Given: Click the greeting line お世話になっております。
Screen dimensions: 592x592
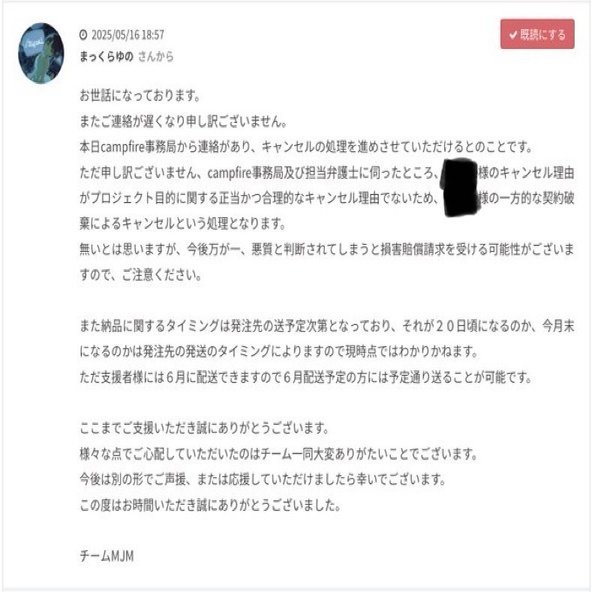Looking at the screenshot, I should click(140, 96).
